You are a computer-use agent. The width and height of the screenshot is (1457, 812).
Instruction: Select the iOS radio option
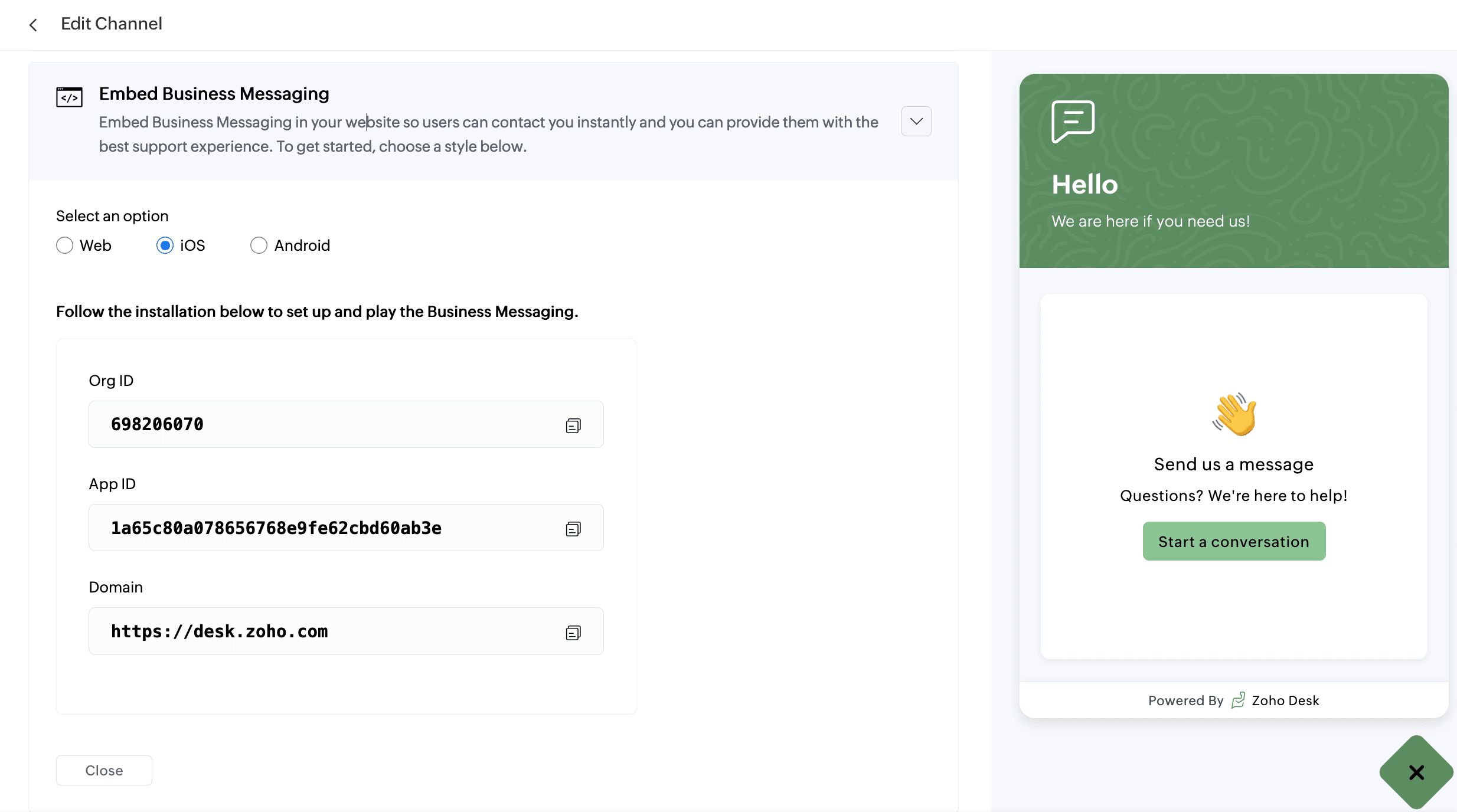coord(165,245)
